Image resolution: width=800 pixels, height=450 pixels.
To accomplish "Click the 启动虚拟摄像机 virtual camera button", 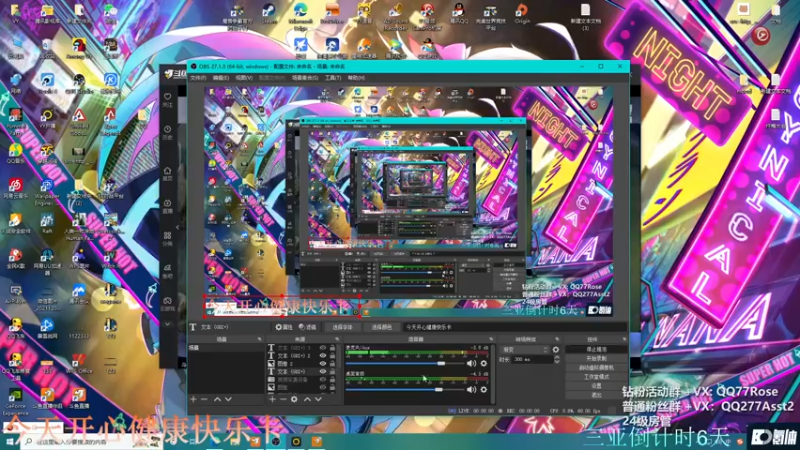I will (x=596, y=368).
